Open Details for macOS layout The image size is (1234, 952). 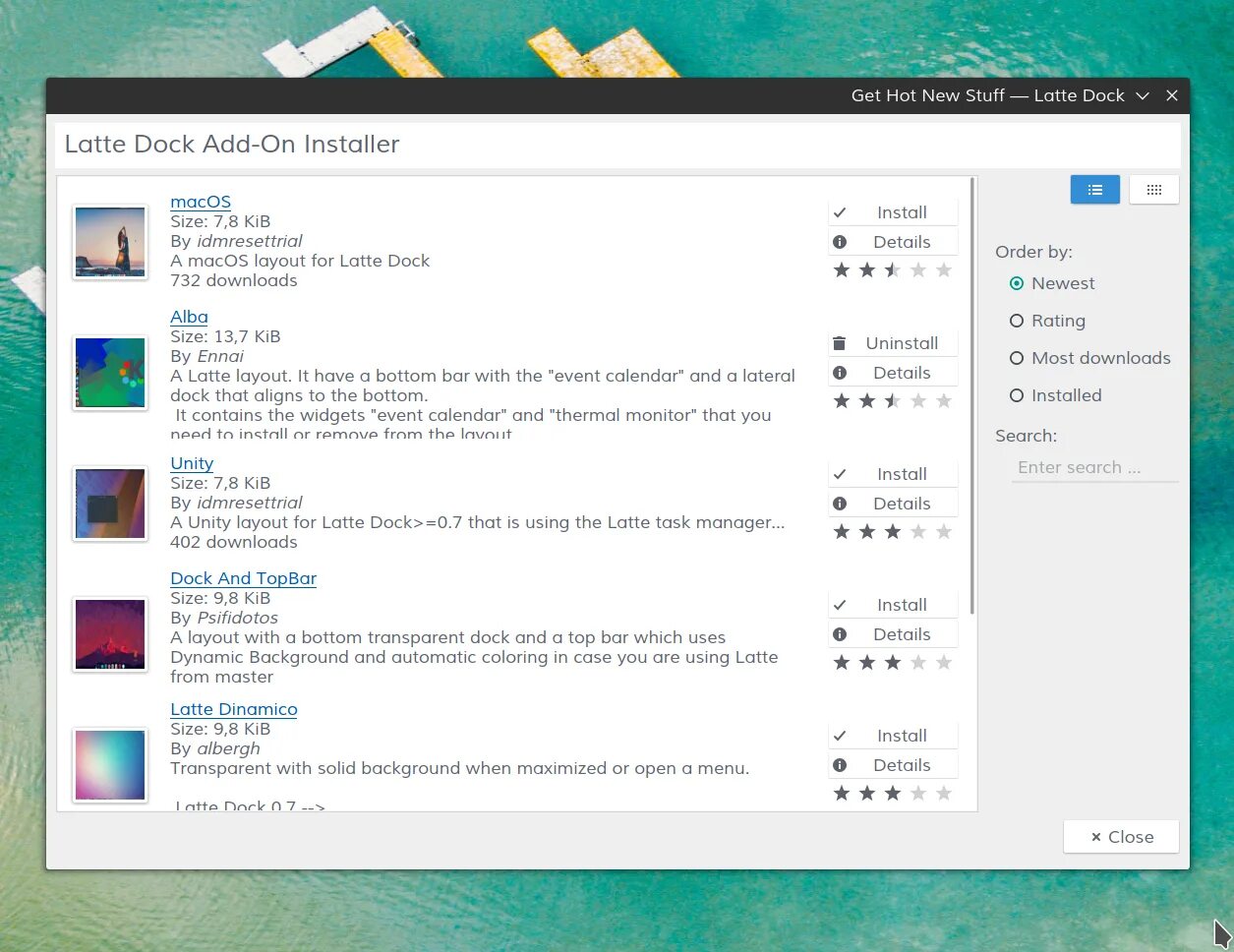[893, 242]
